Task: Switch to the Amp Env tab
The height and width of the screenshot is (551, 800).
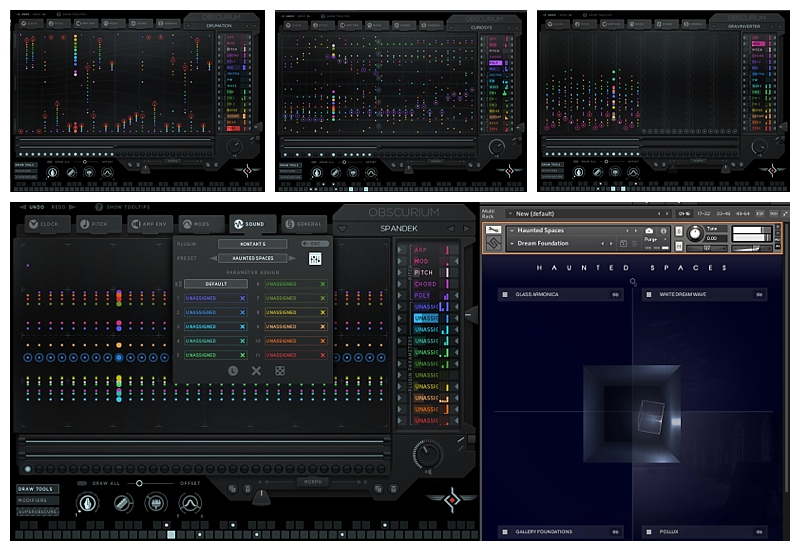Action: click(x=150, y=224)
